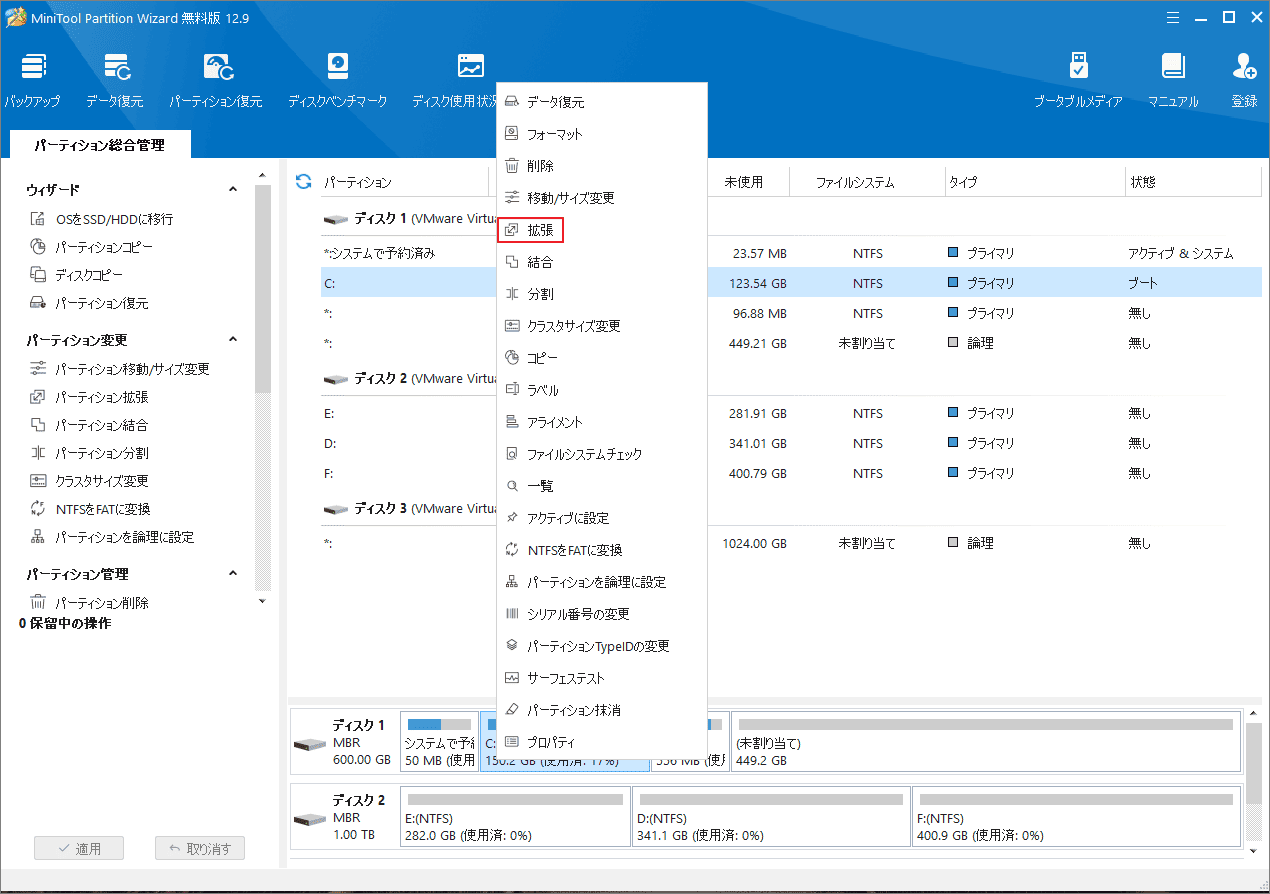1270x894 pixels.
Task: Refresh the partition list icon
Action: 303,182
